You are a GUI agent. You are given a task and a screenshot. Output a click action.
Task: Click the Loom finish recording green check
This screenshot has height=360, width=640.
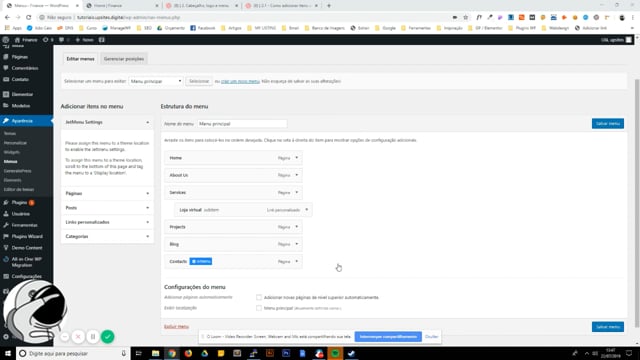[x=107, y=336]
